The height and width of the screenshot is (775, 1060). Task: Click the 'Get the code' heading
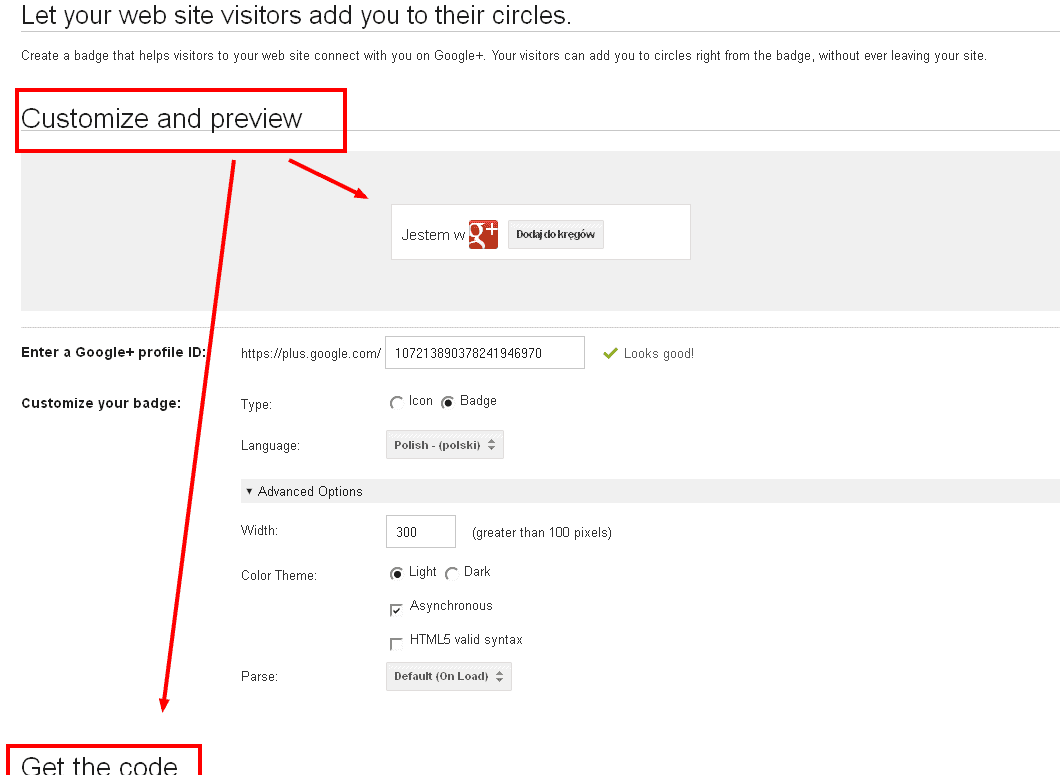click(99, 764)
